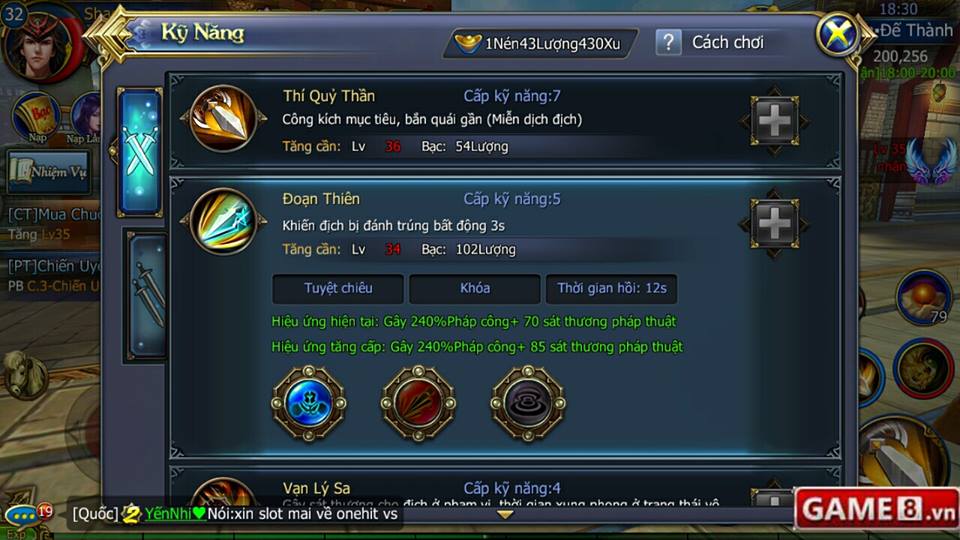The height and width of the screenshot is (540, 960).
Task: Click the red arrows rune slot
Action: pyautogui.click(x=419, y=403)
